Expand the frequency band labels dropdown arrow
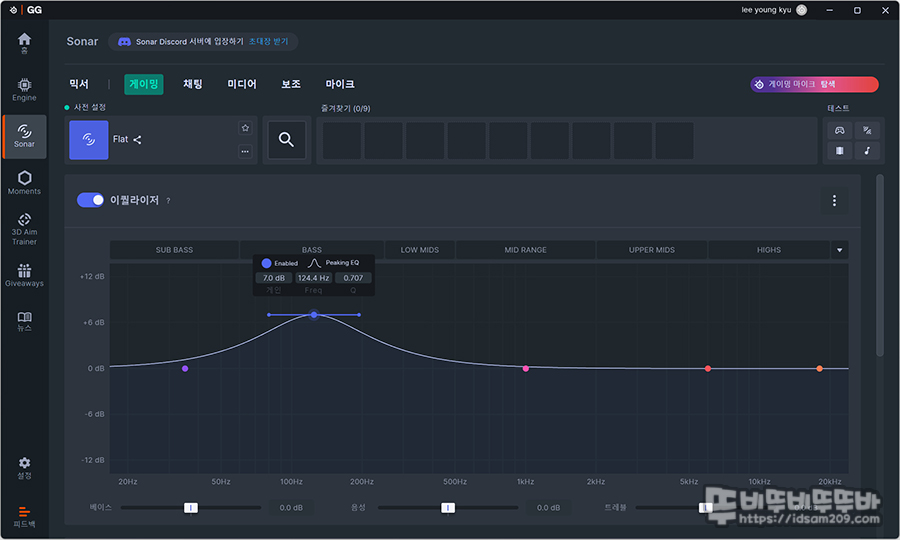Image resolution: width=900 pixels, height=540 pixels. pyautogui.click(x=839, y=250)
